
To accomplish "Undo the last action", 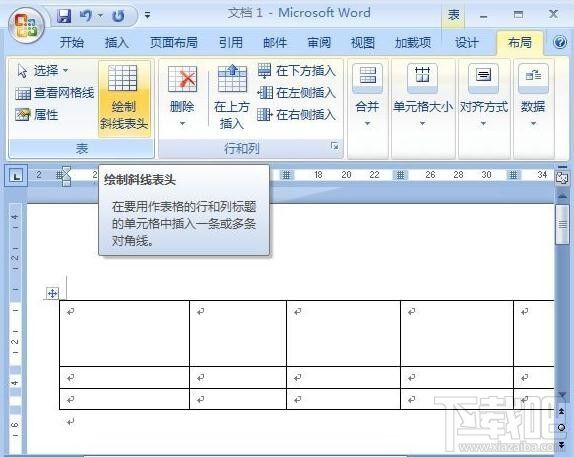I will click(86, 15).
